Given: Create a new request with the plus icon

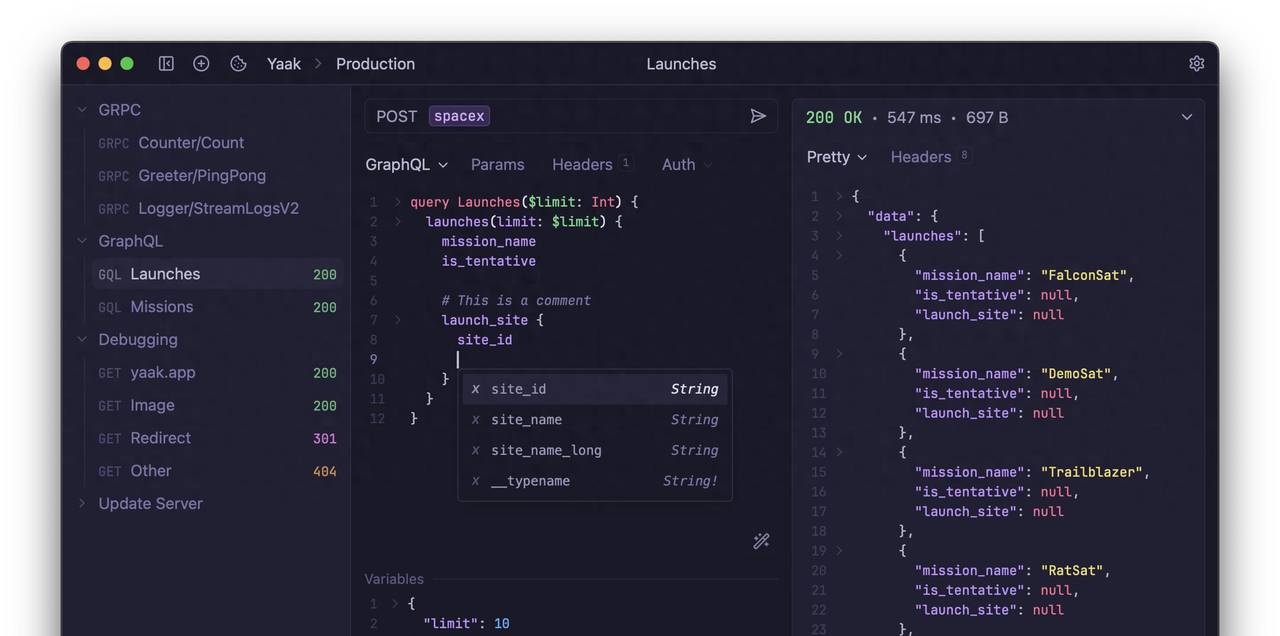Looking at the screenshot, I should (x=201, y=62).
